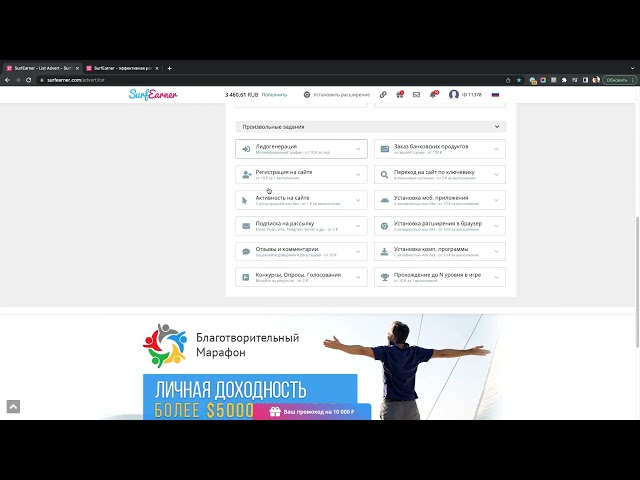Click the browser icon for Установка расширения
The width and height of the screenshot is (640, 480).
pos(384,226)
